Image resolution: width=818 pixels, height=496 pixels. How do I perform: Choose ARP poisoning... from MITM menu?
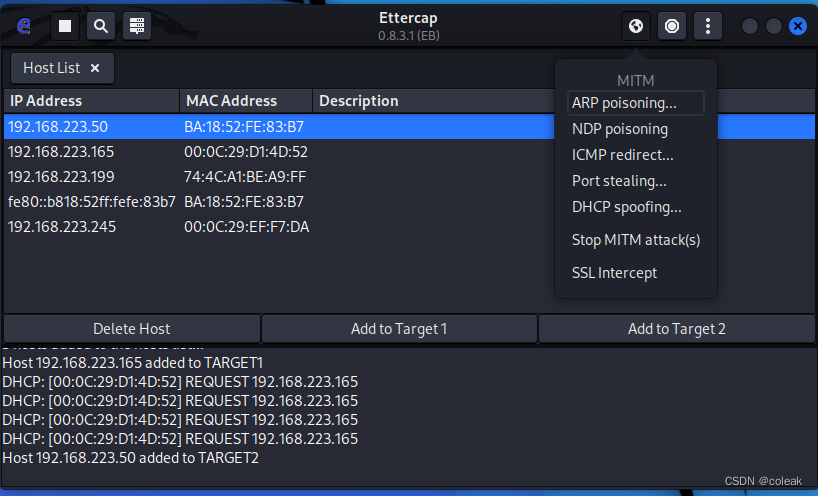[635, 103]
